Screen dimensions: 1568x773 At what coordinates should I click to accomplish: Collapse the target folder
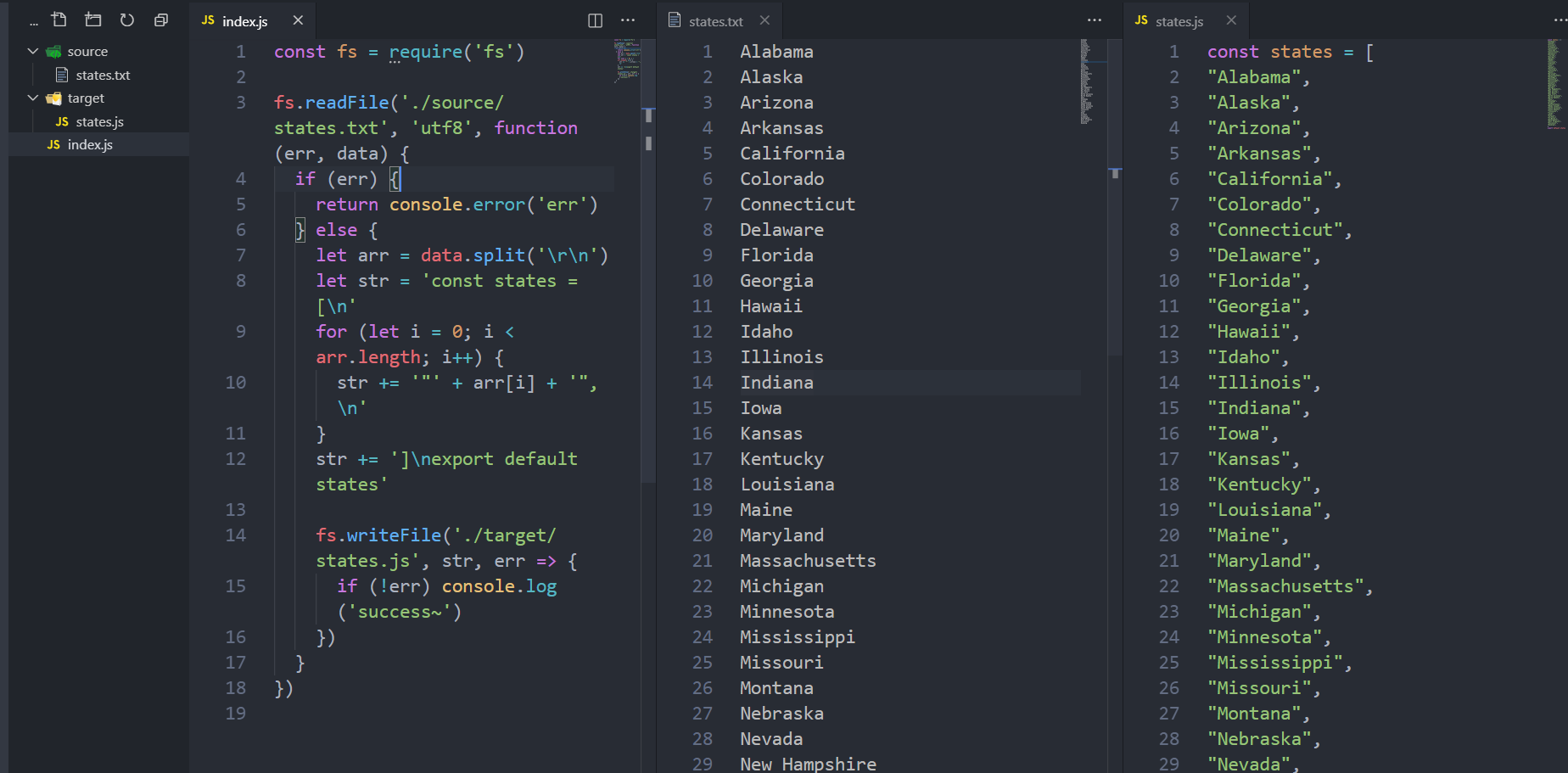point(32,98)
